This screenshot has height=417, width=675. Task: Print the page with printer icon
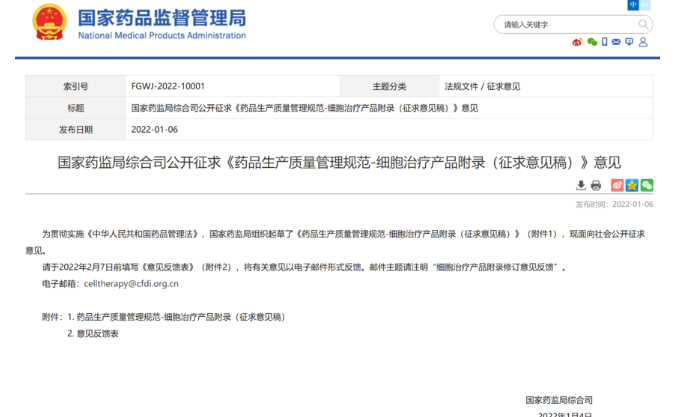click(x=596, y=185)
